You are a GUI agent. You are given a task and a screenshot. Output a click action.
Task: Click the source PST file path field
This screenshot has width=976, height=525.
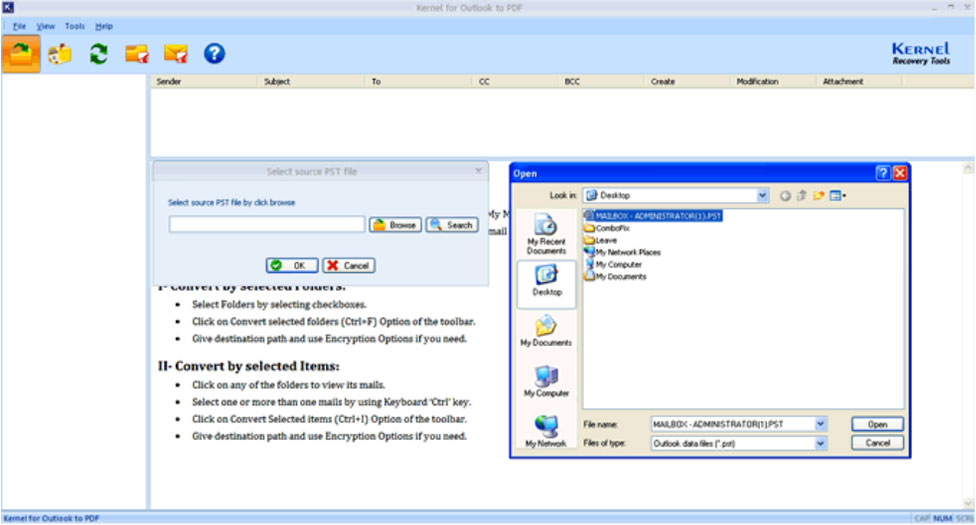266,224
